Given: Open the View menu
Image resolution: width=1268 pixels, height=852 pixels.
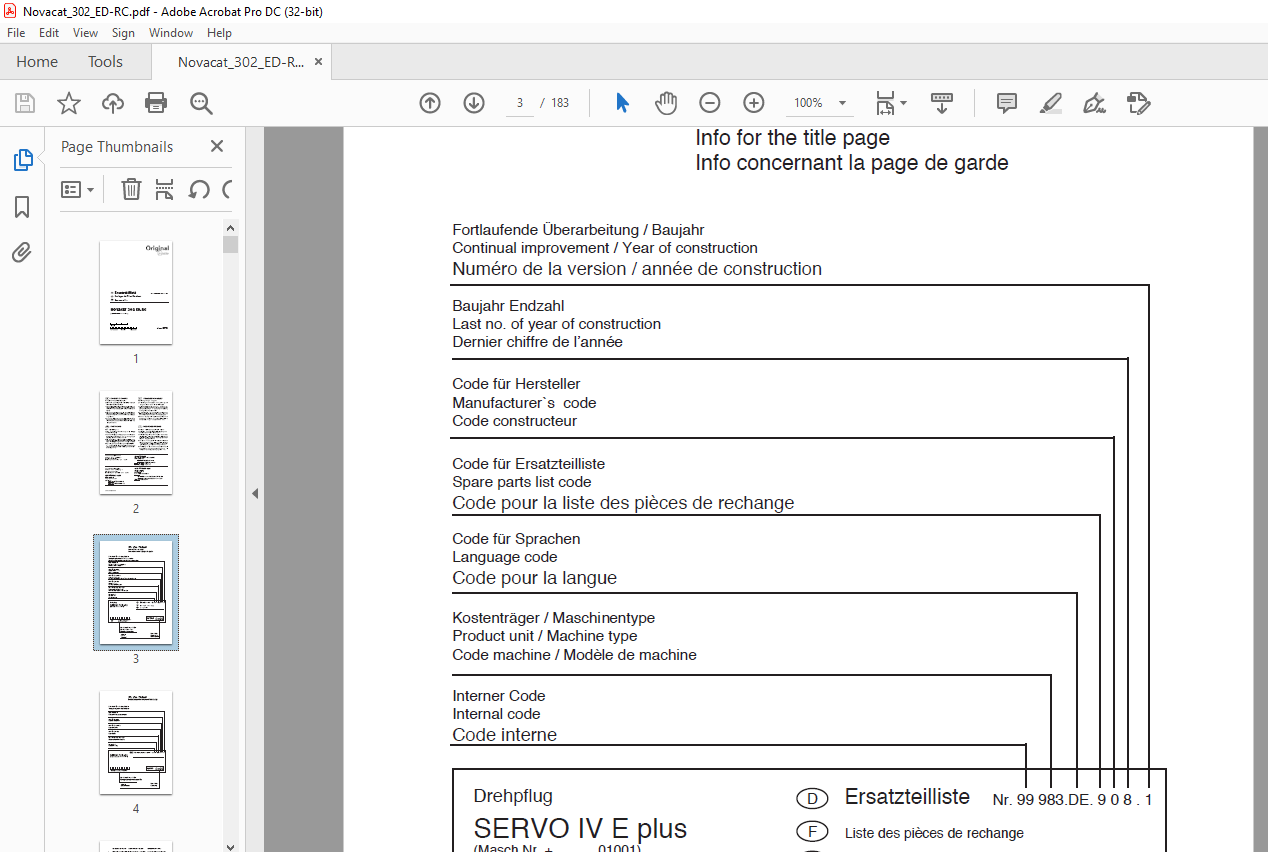Looking at the screenshot, I should (x=85, y=33).
